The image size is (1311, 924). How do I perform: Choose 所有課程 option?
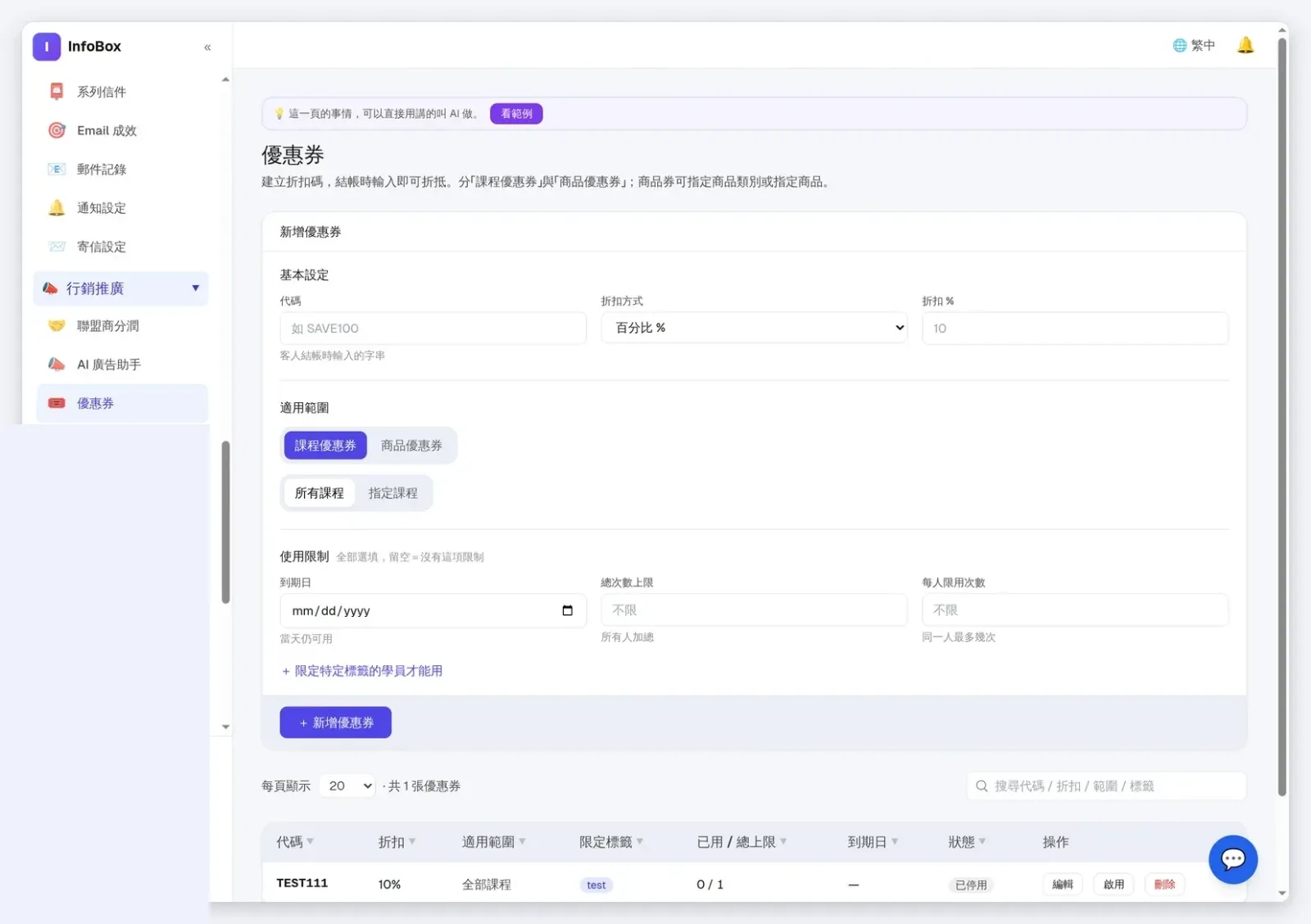point(320,493)
